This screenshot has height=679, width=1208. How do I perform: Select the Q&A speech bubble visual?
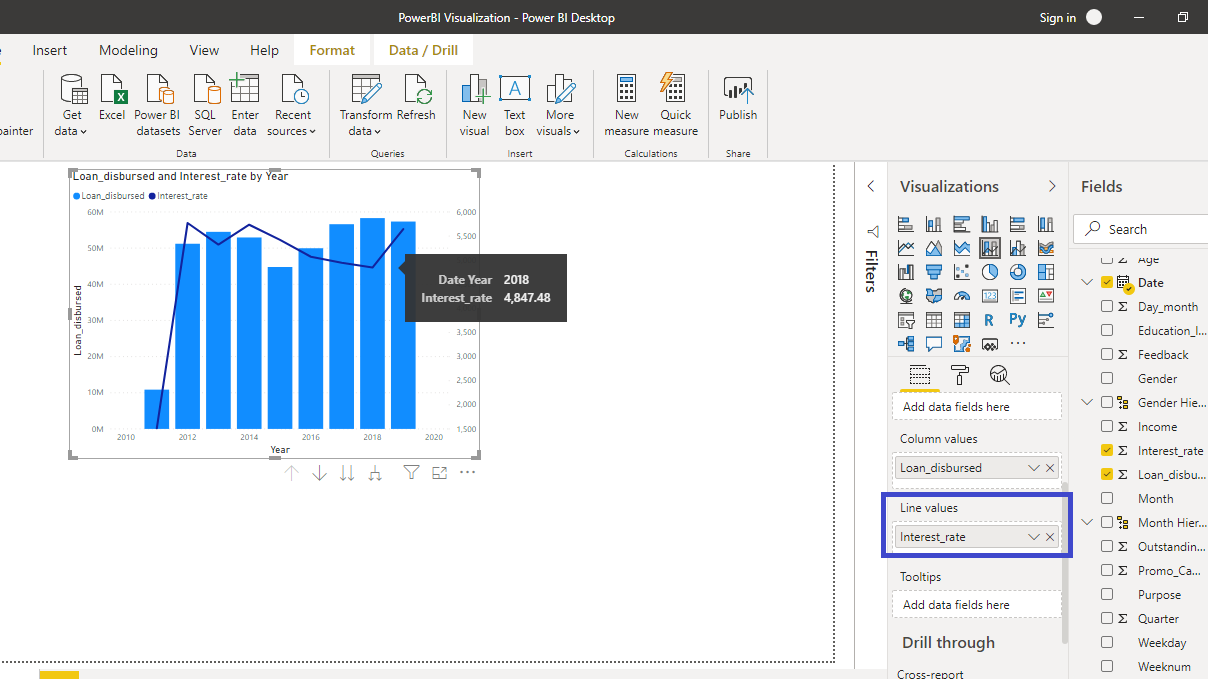(x=934, y=344)
